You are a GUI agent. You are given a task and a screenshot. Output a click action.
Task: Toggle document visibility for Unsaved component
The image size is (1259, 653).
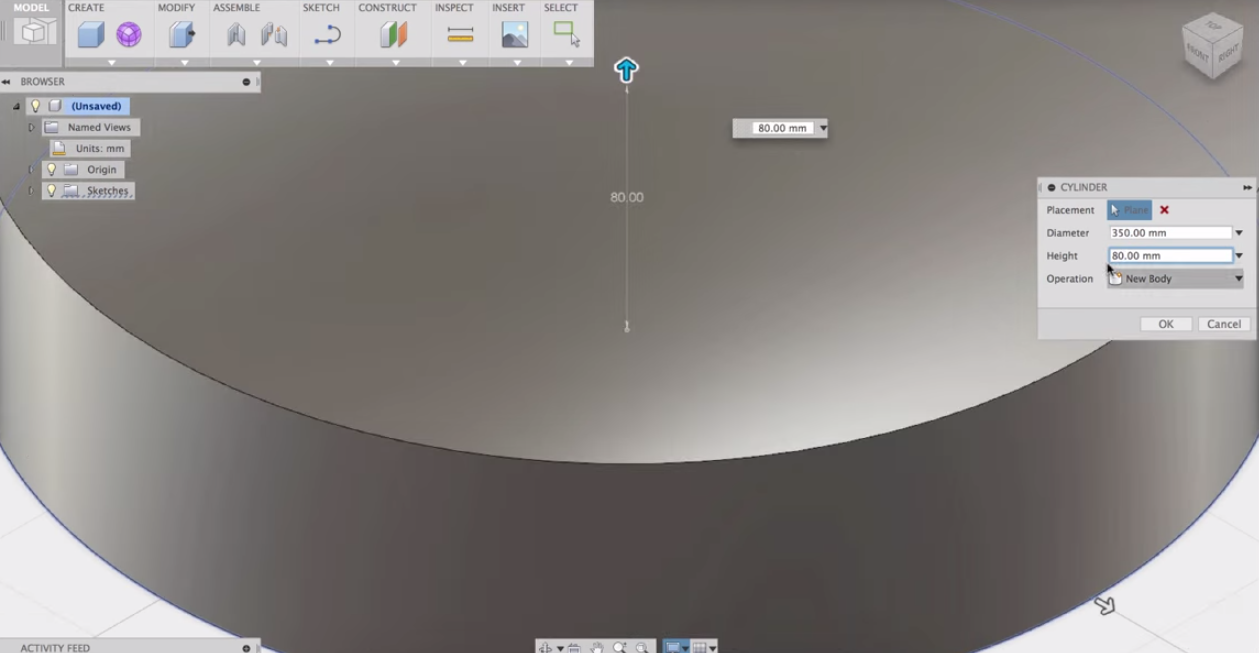pos(36,105)
